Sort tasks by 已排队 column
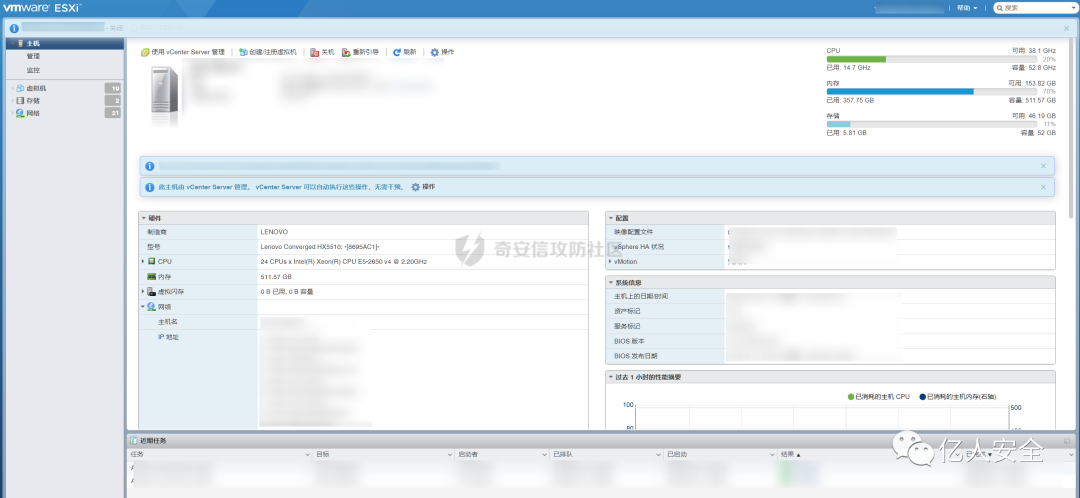 tap(561, 455)
